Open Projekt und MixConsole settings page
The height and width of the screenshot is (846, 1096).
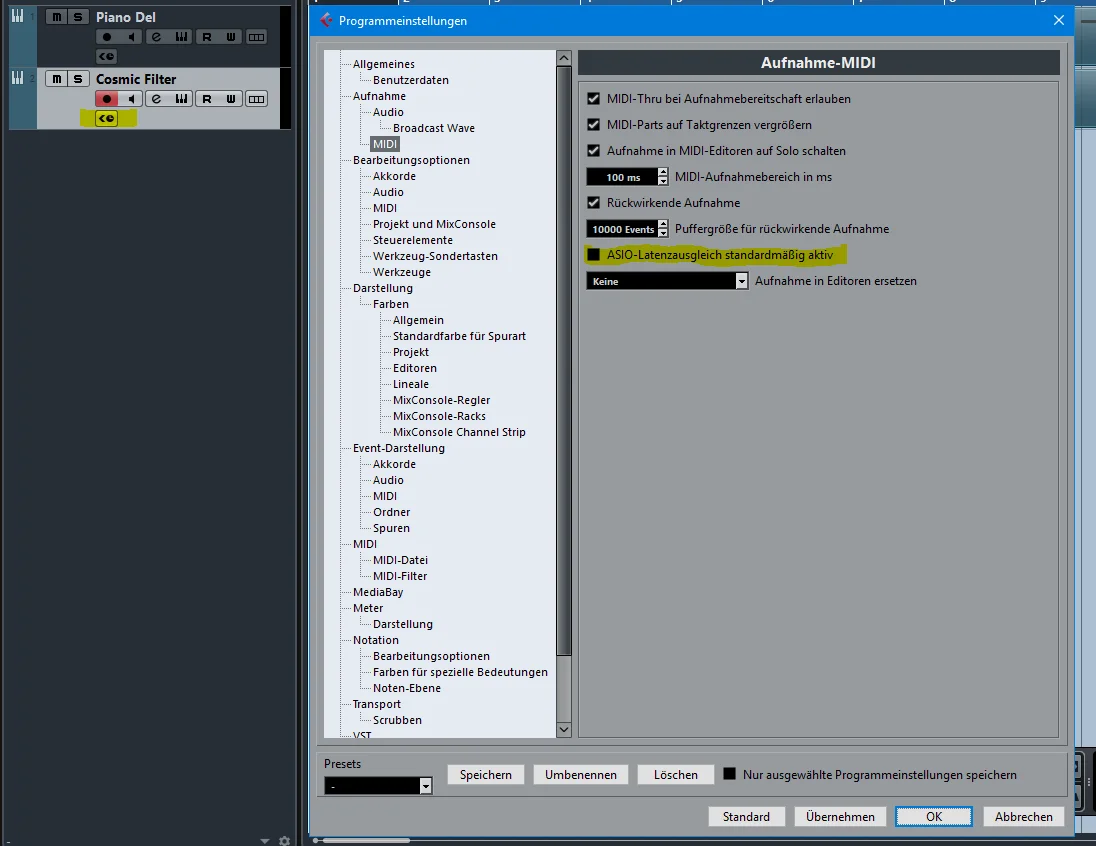[x=434, y=224]
